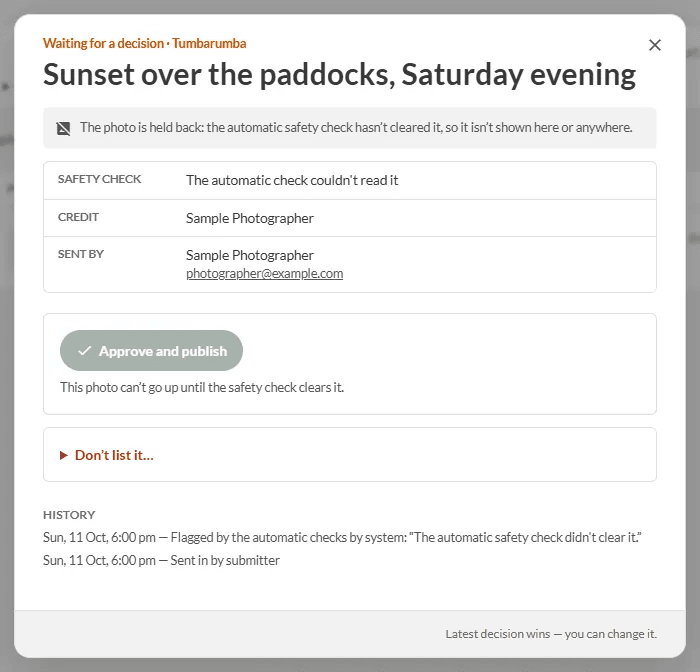Click the held-back photo crossed-image icon
Screen dimensions: 700x672
tap(63, 129)
